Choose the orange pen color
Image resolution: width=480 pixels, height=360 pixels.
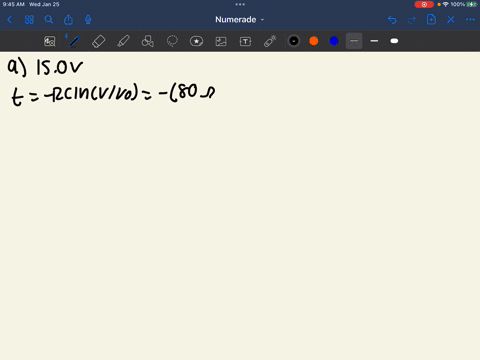[x=314, y=41]
